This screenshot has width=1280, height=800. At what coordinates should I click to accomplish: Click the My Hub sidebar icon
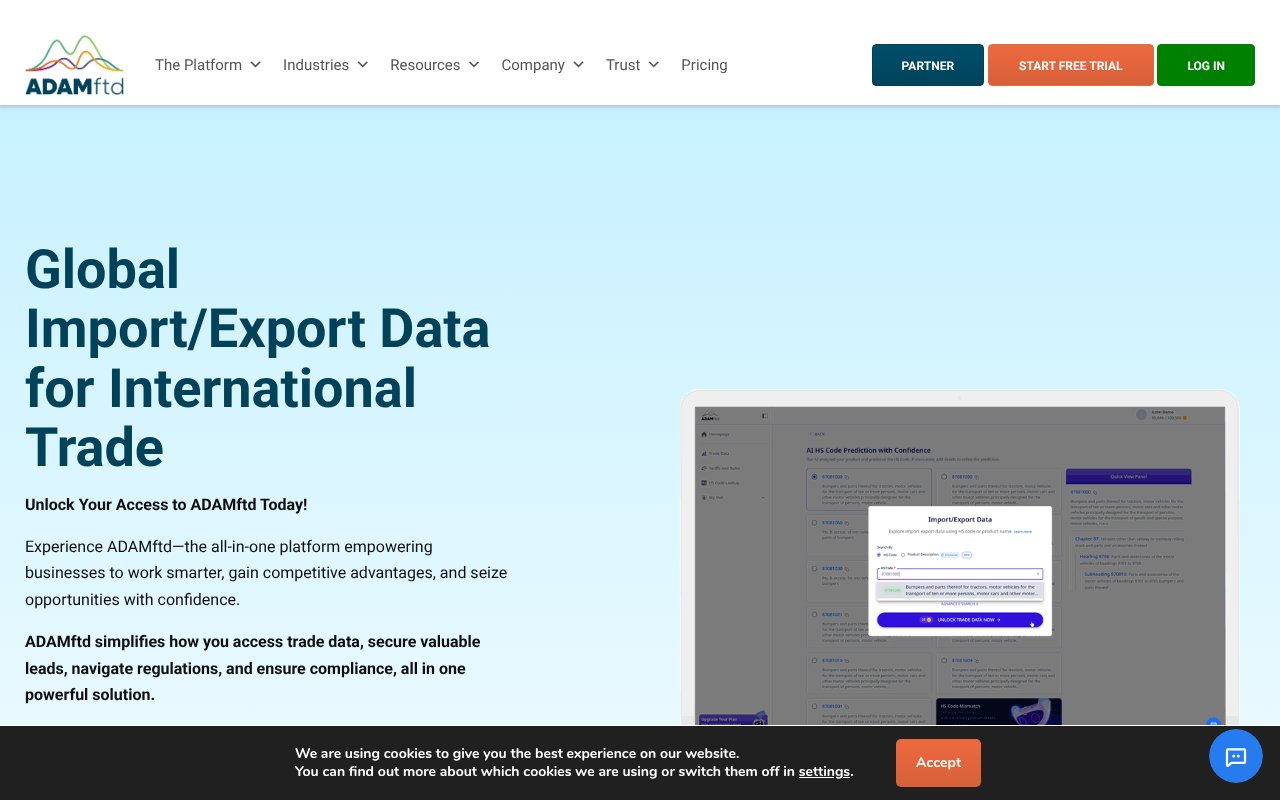tap(715, 496)
